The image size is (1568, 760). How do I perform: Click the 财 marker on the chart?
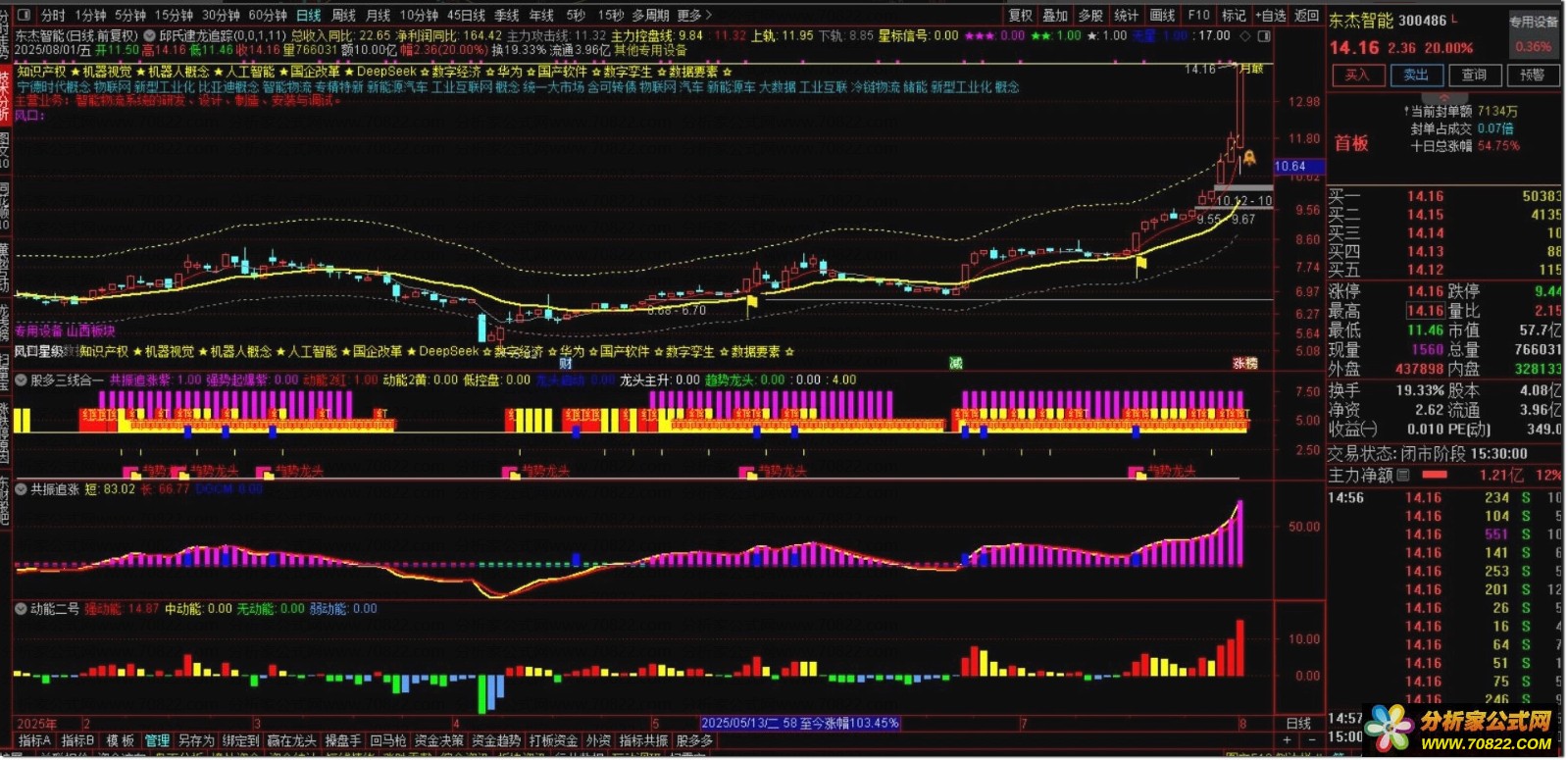coord(566,363)
